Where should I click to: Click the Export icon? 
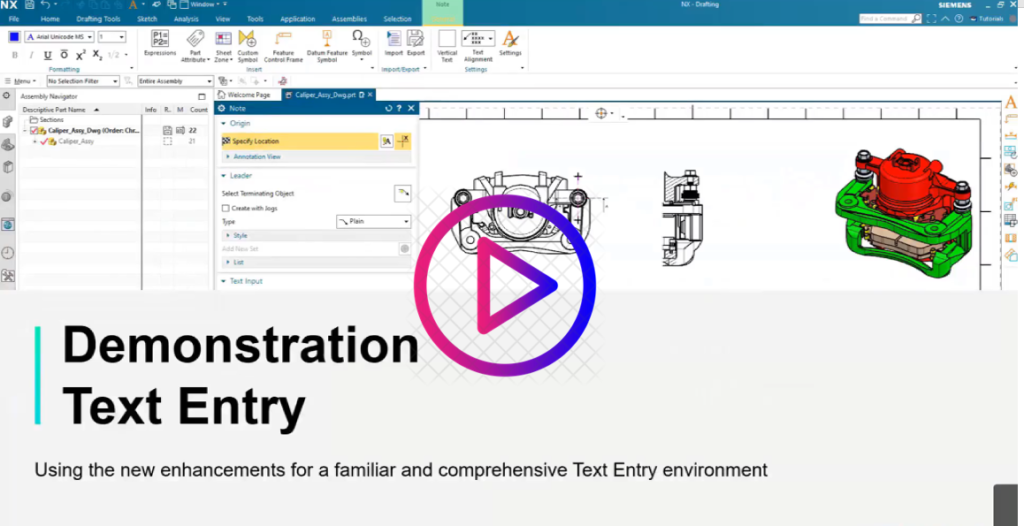coord(416,40)
